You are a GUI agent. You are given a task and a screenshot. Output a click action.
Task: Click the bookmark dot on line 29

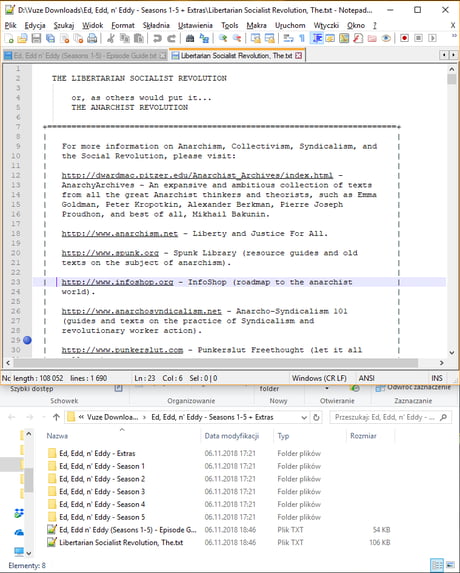click(27, 340)
